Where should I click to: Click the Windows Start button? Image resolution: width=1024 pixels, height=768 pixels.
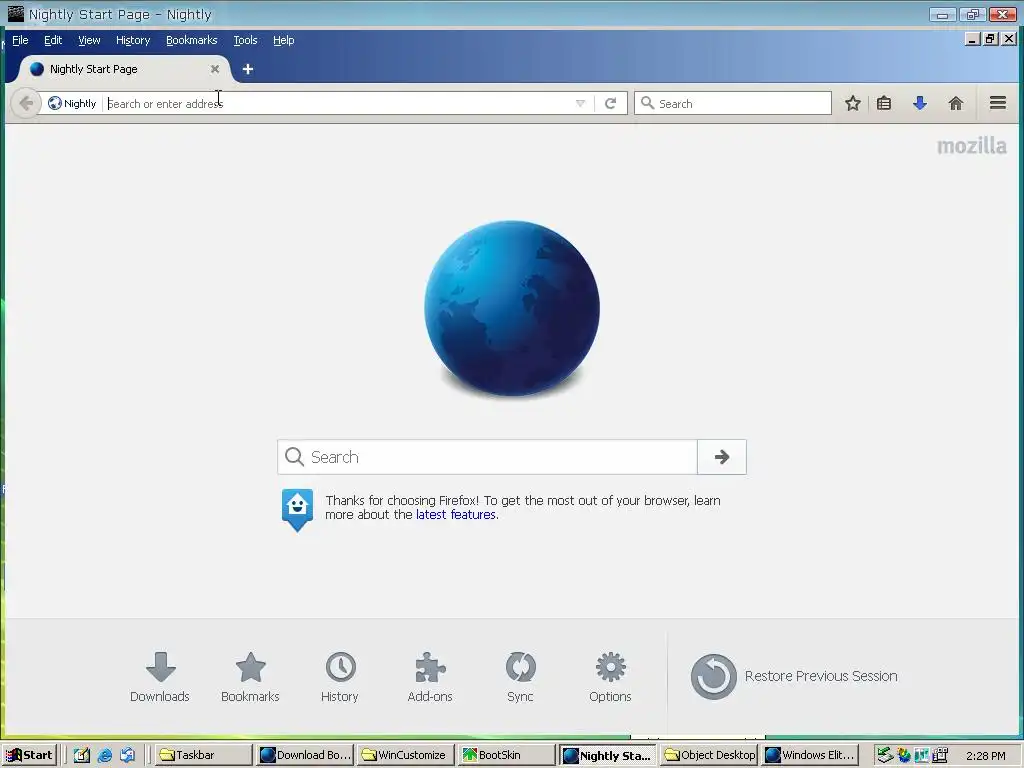(29, 755)
